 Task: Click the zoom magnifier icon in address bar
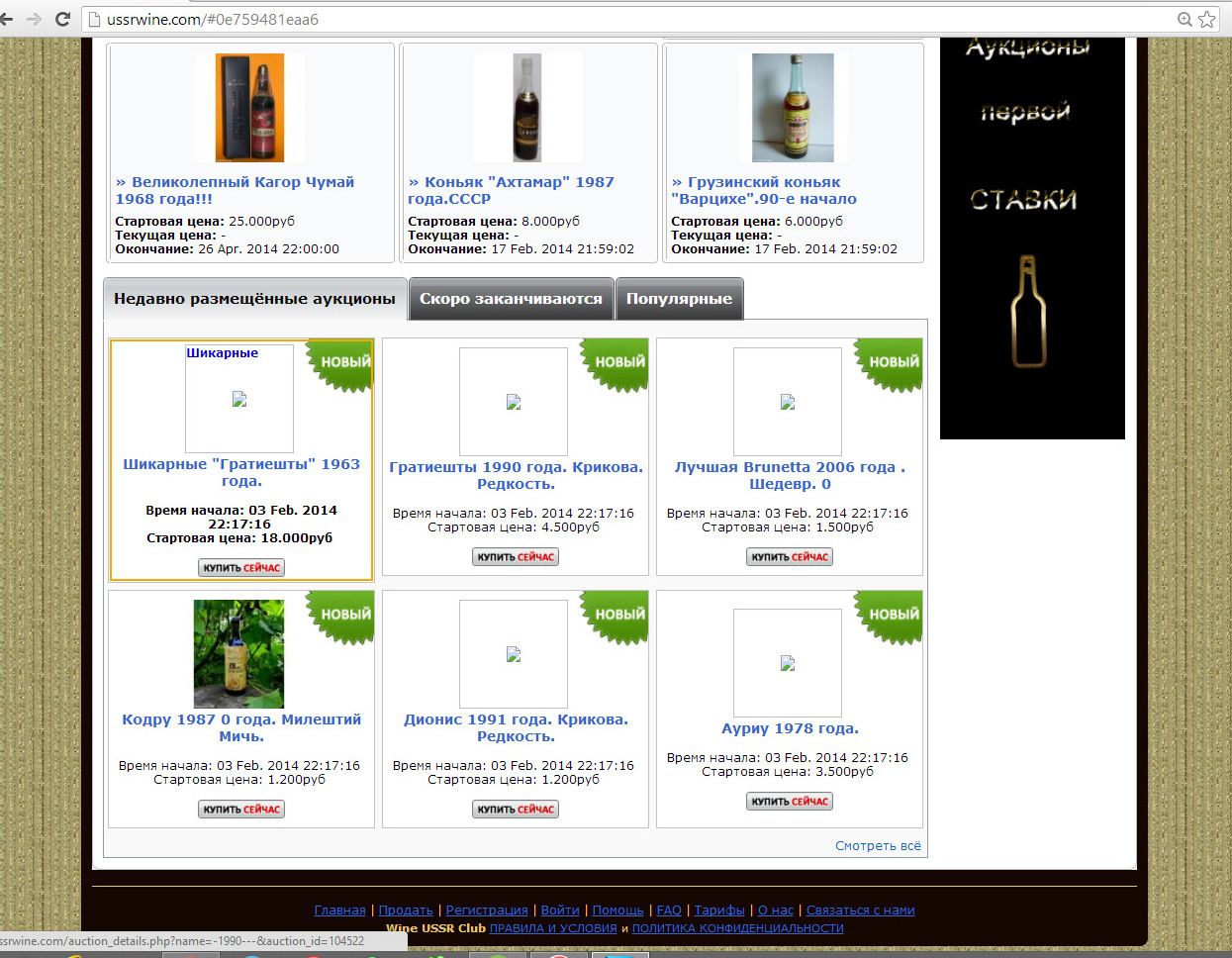(1185, 19)
